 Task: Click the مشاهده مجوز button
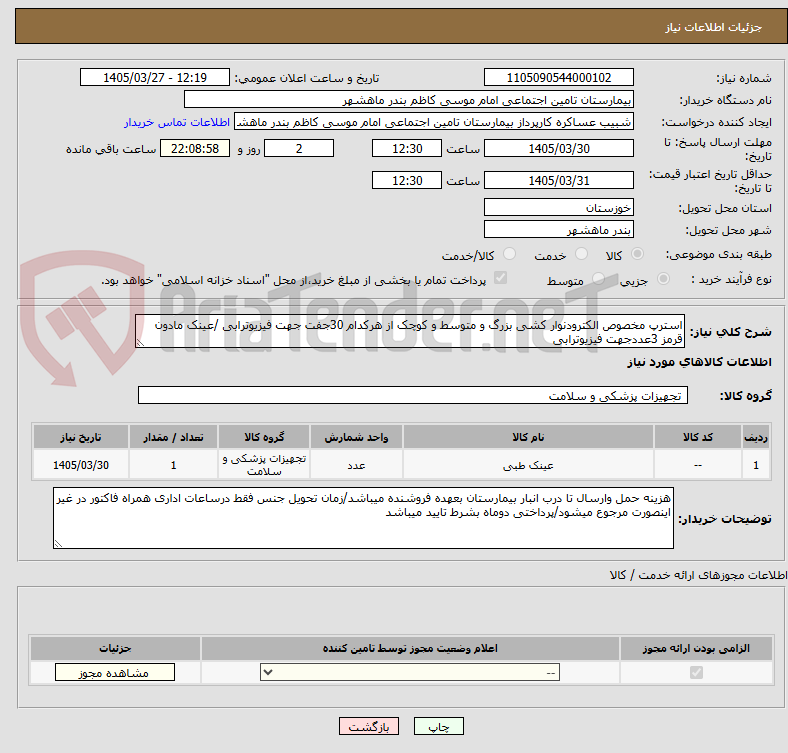[x=115, y=673]
